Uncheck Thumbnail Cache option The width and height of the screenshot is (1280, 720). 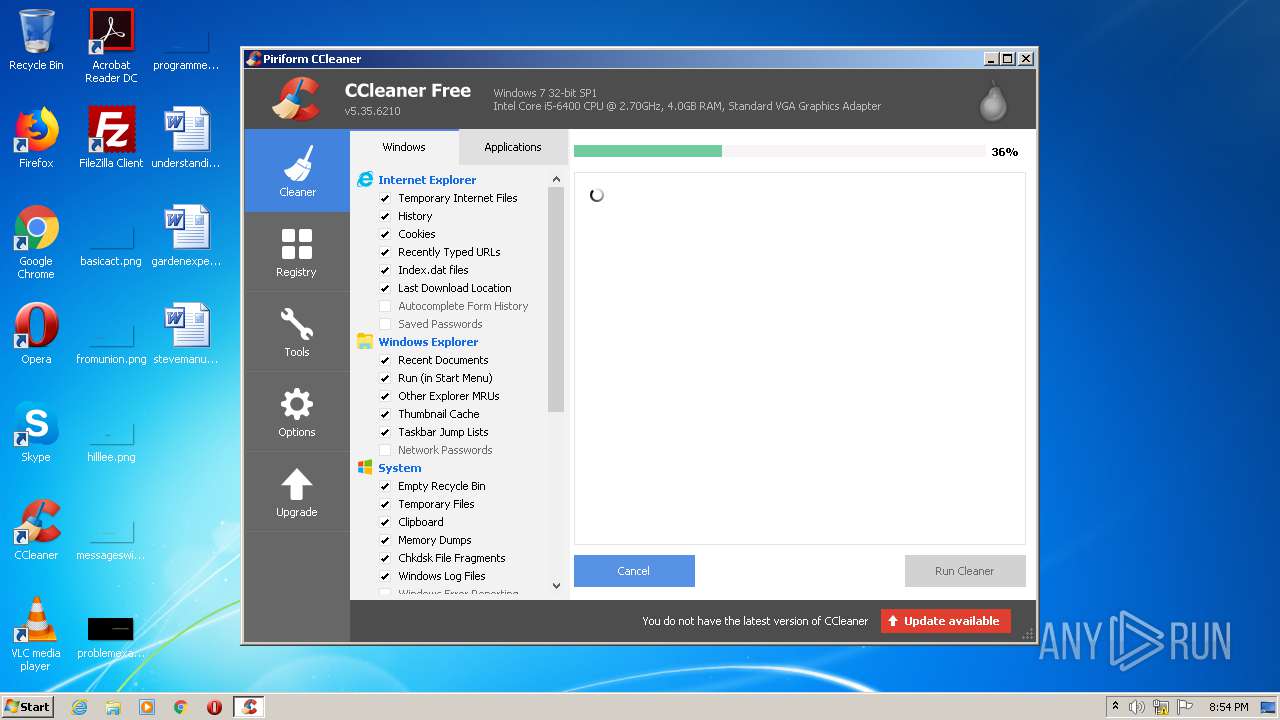(385, 414)
